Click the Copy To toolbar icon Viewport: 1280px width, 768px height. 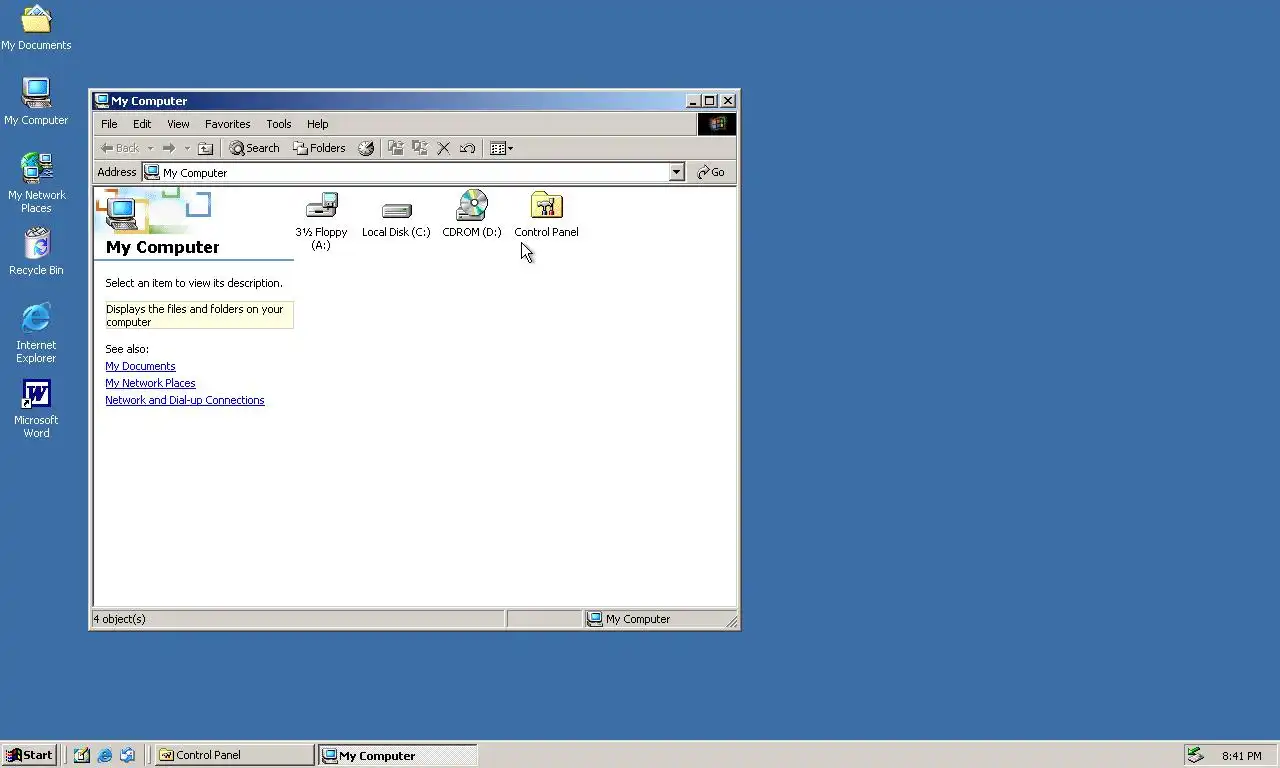pyautogui.click(x=420, y=148)
